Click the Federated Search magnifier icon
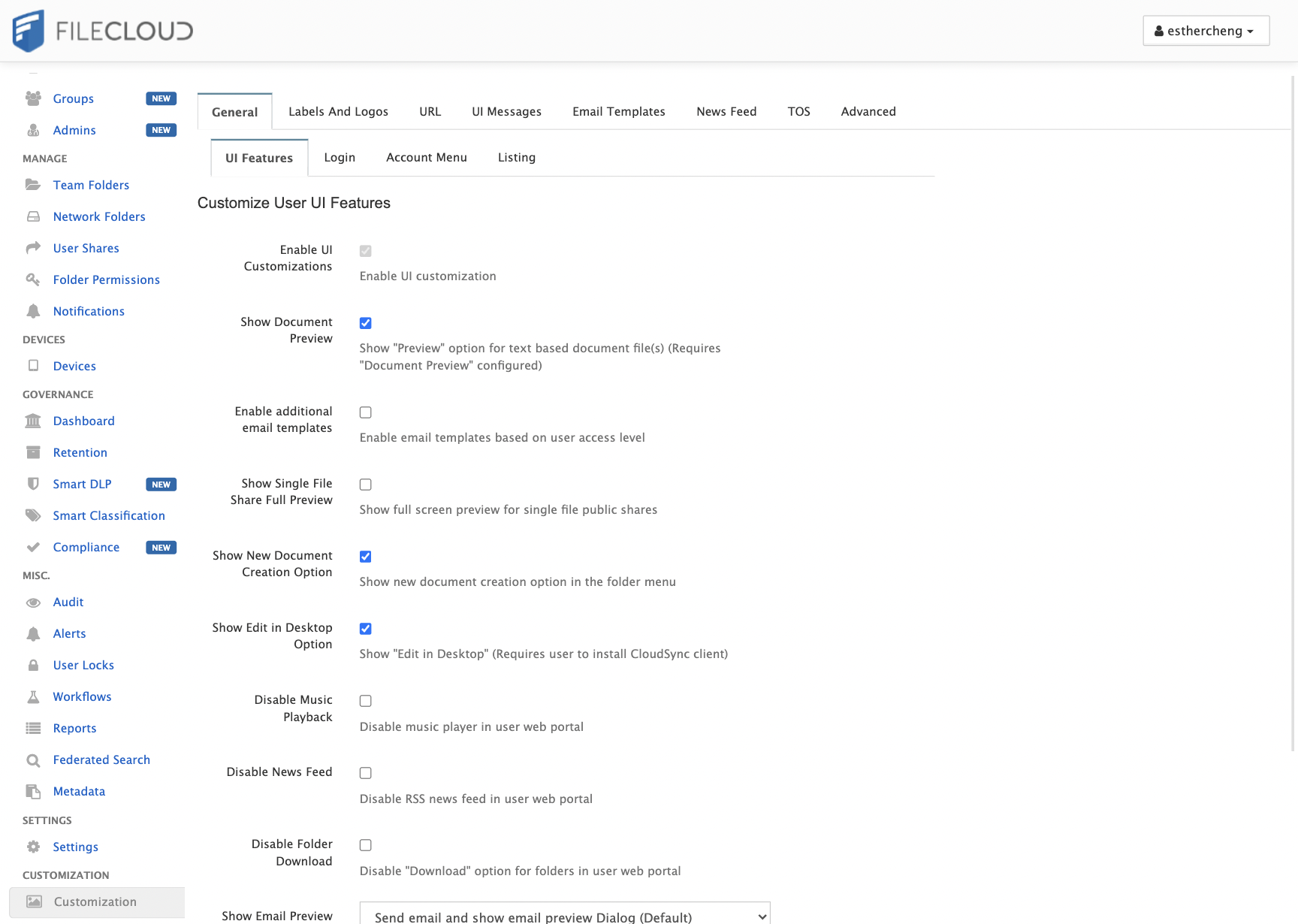The image size is (1298, 924). point(33,760)
